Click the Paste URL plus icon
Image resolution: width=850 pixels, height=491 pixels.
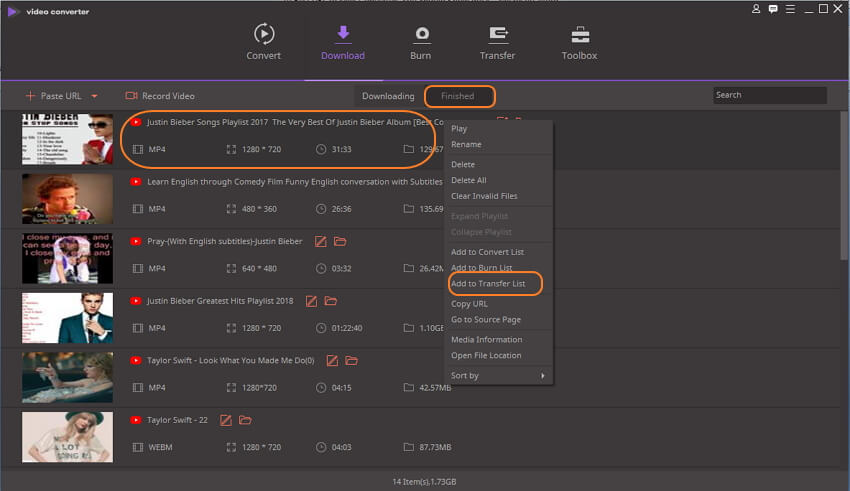click(x=30, y=96)
